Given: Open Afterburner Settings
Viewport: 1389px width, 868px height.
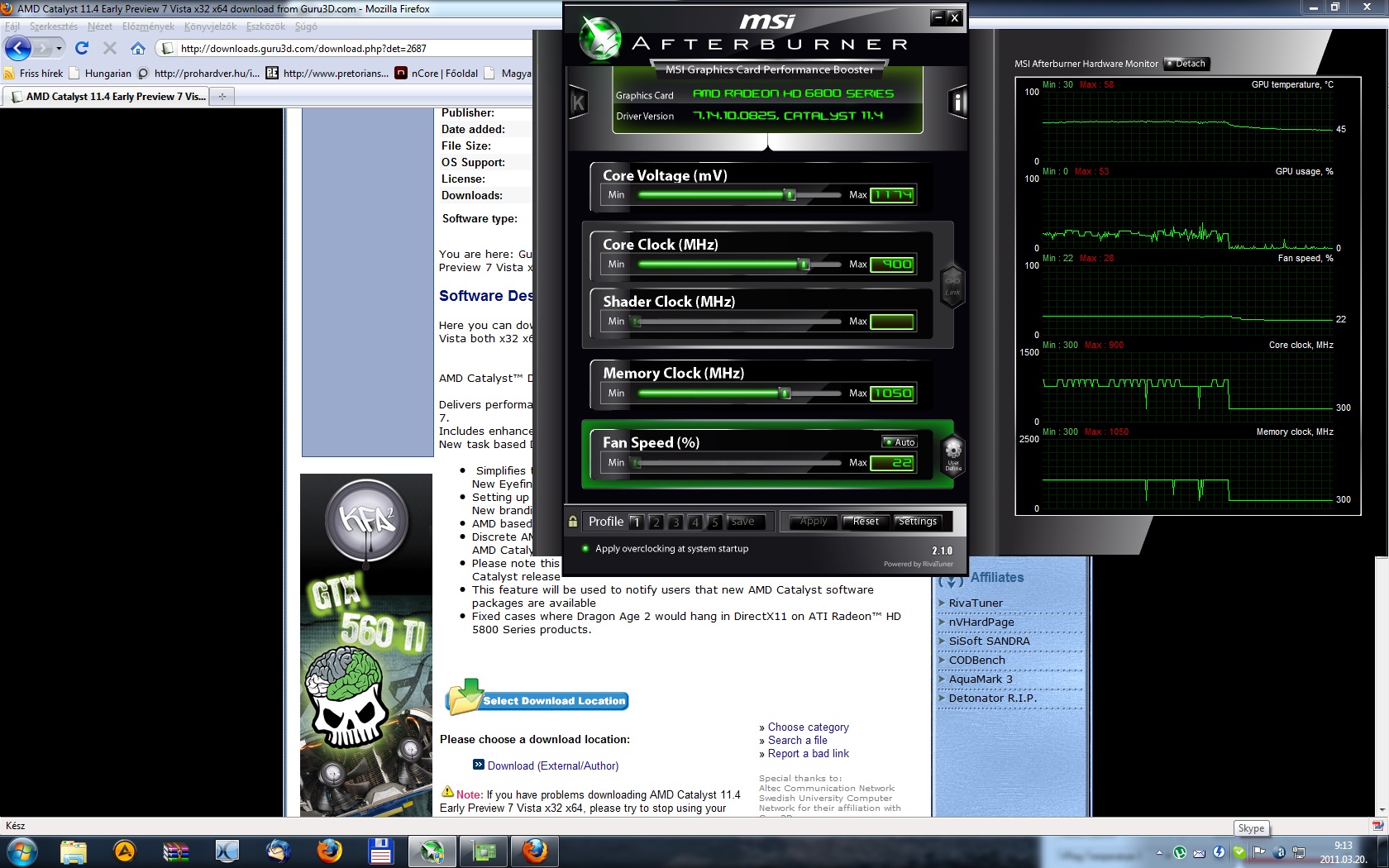Looking at the screenshot, I should [918, 522].
